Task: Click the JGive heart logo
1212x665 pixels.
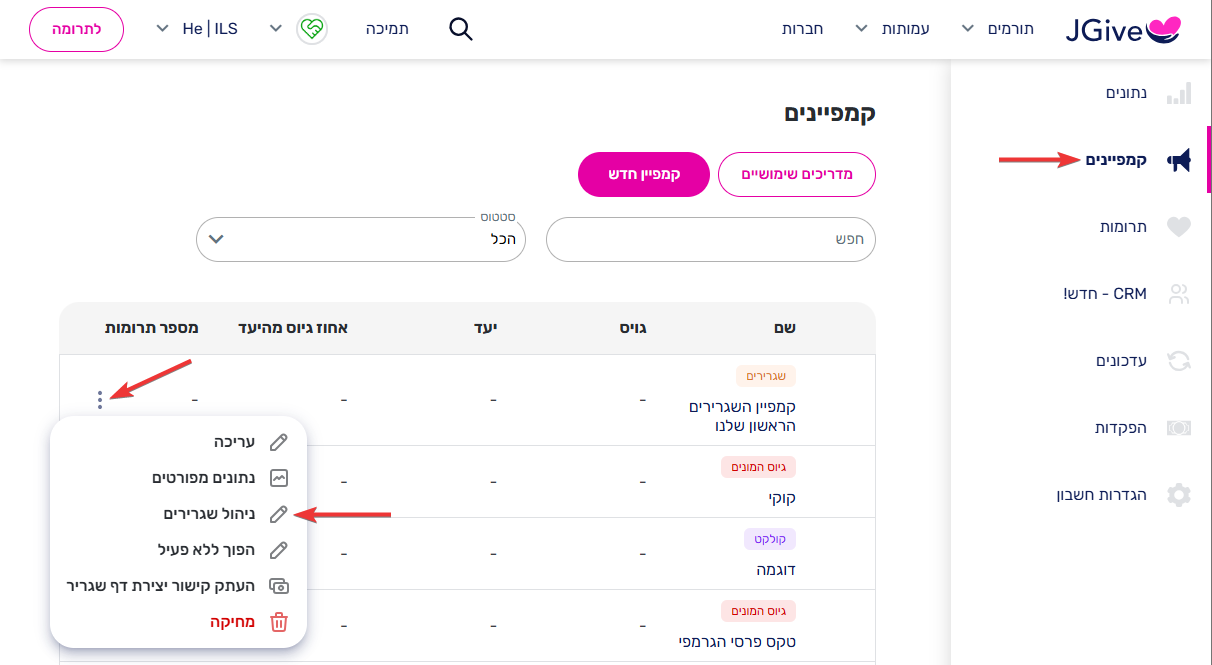Action: (x=1124, y=30)
